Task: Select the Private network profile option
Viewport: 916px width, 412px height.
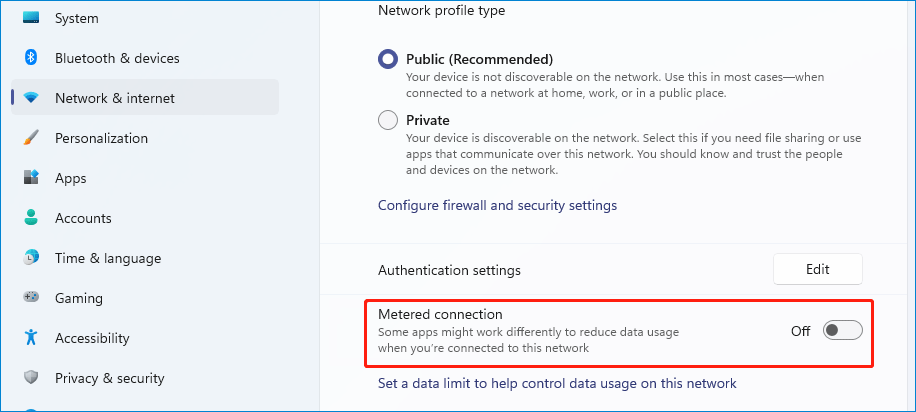Action: (x=388, y=120)
